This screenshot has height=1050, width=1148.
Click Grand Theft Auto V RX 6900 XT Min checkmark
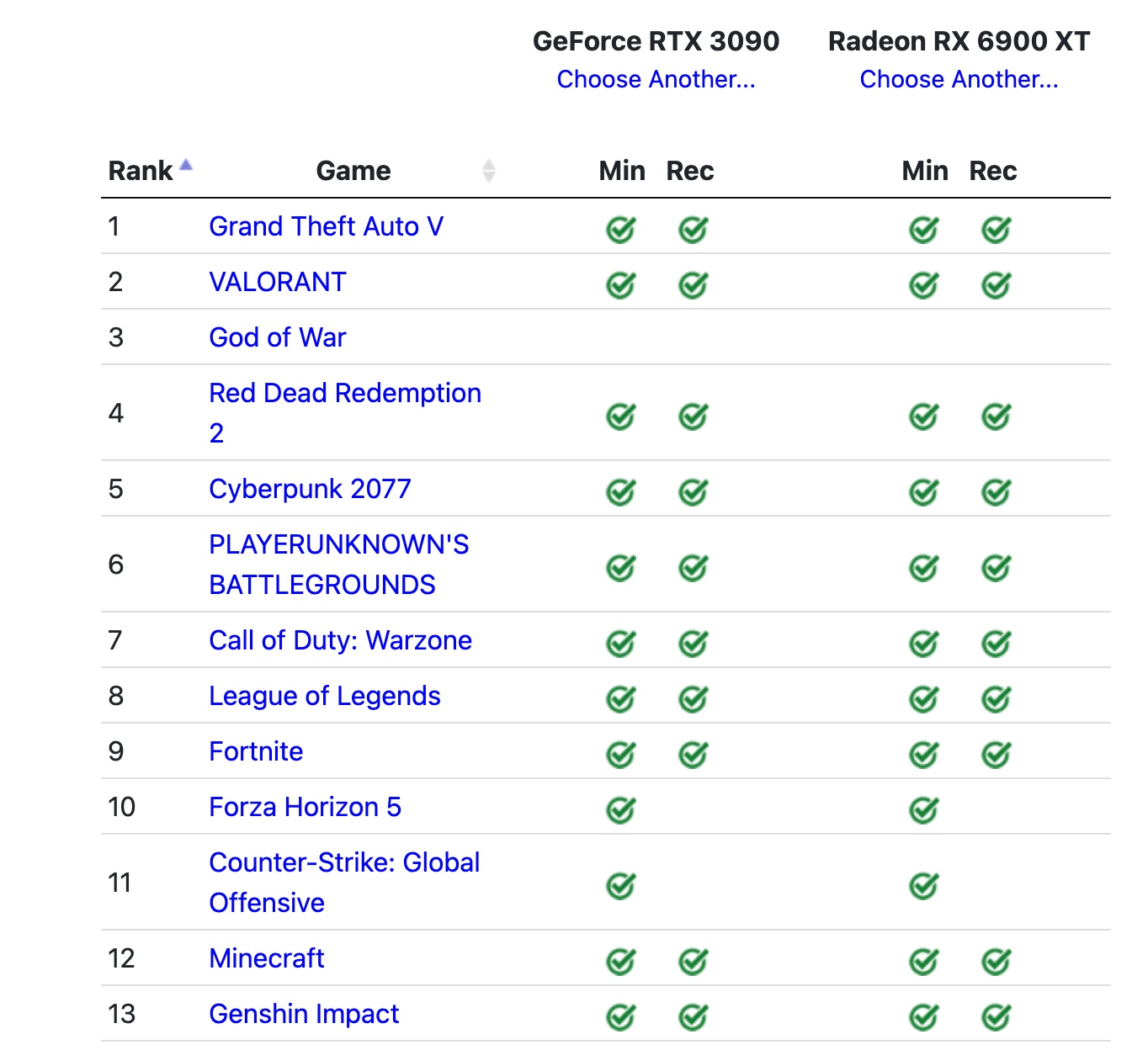924,229
